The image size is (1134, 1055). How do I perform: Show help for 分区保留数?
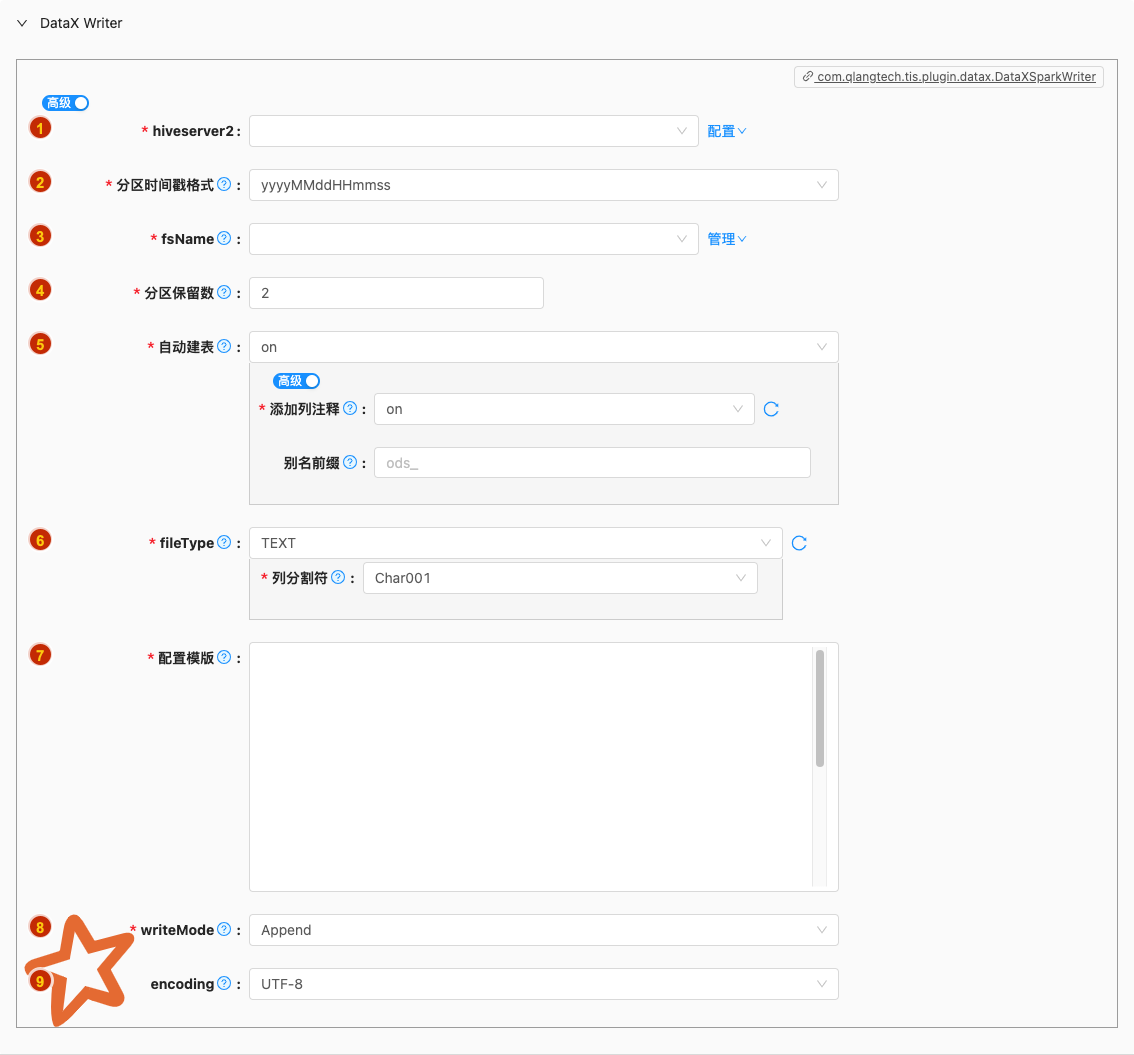point(224,292)
